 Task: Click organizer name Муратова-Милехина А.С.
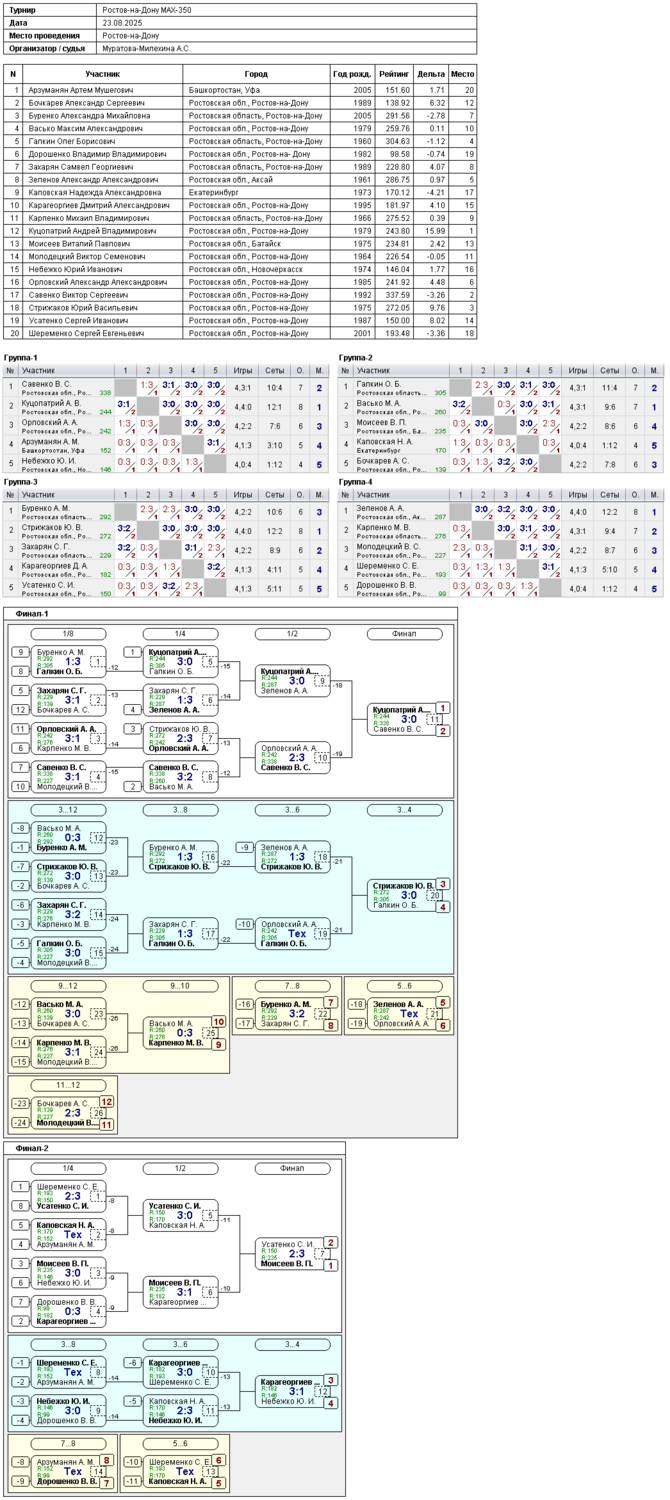tap(146, 48)
